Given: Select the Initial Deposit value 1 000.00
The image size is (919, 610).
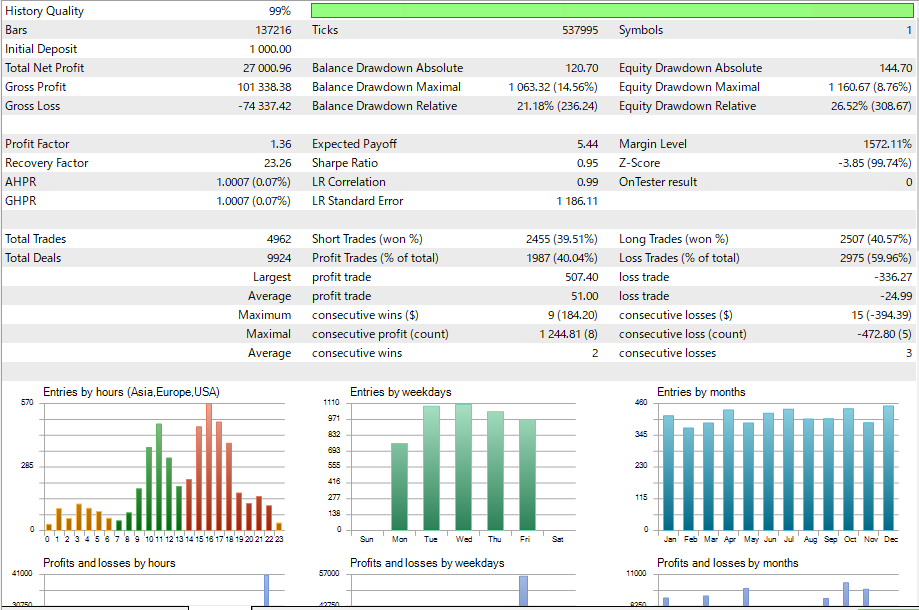Looking at the screenshot, I should (270, 49).
